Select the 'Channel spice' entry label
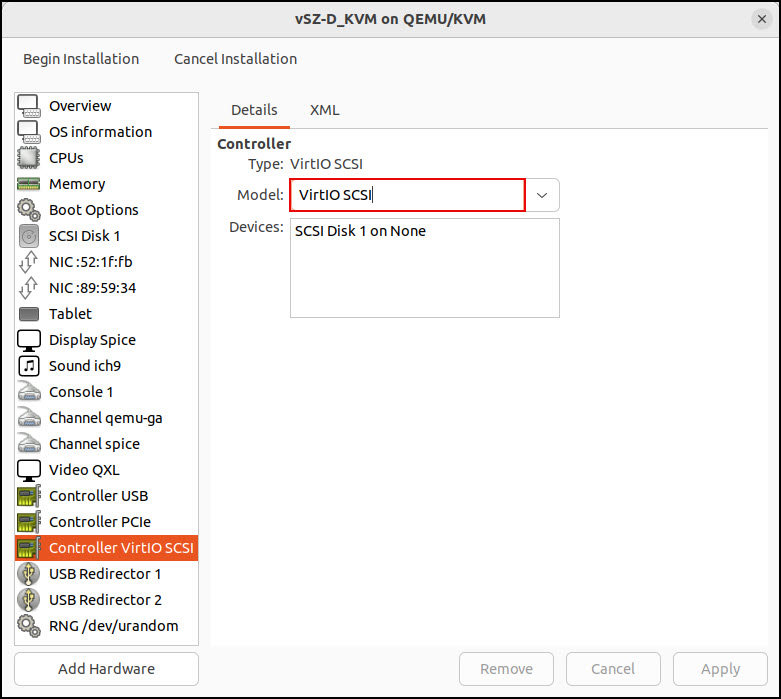 pos(94,444)
